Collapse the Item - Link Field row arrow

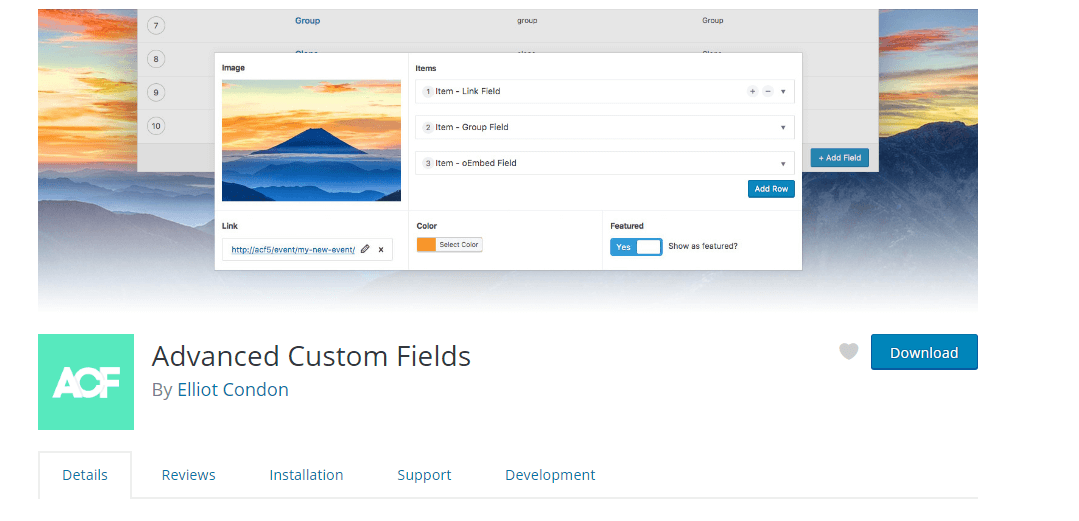[x=783, y=92]
